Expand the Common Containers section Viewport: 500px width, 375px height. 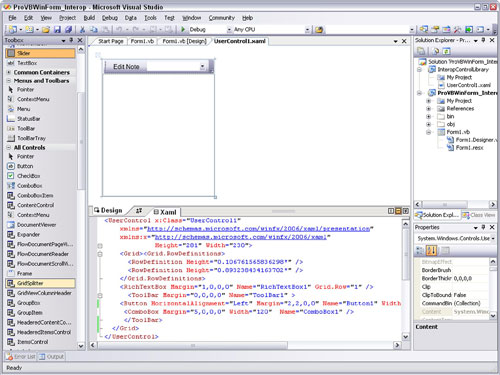coord(9,72)
